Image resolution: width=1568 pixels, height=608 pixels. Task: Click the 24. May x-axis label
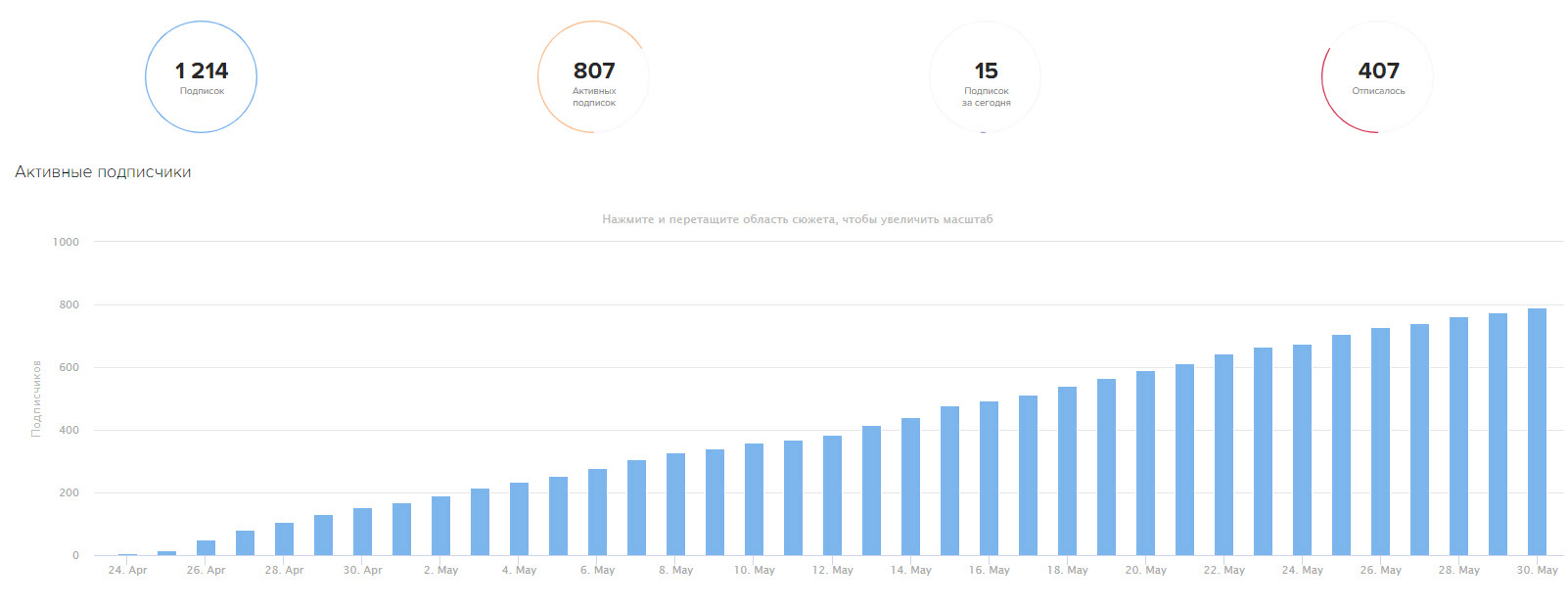1302,570
